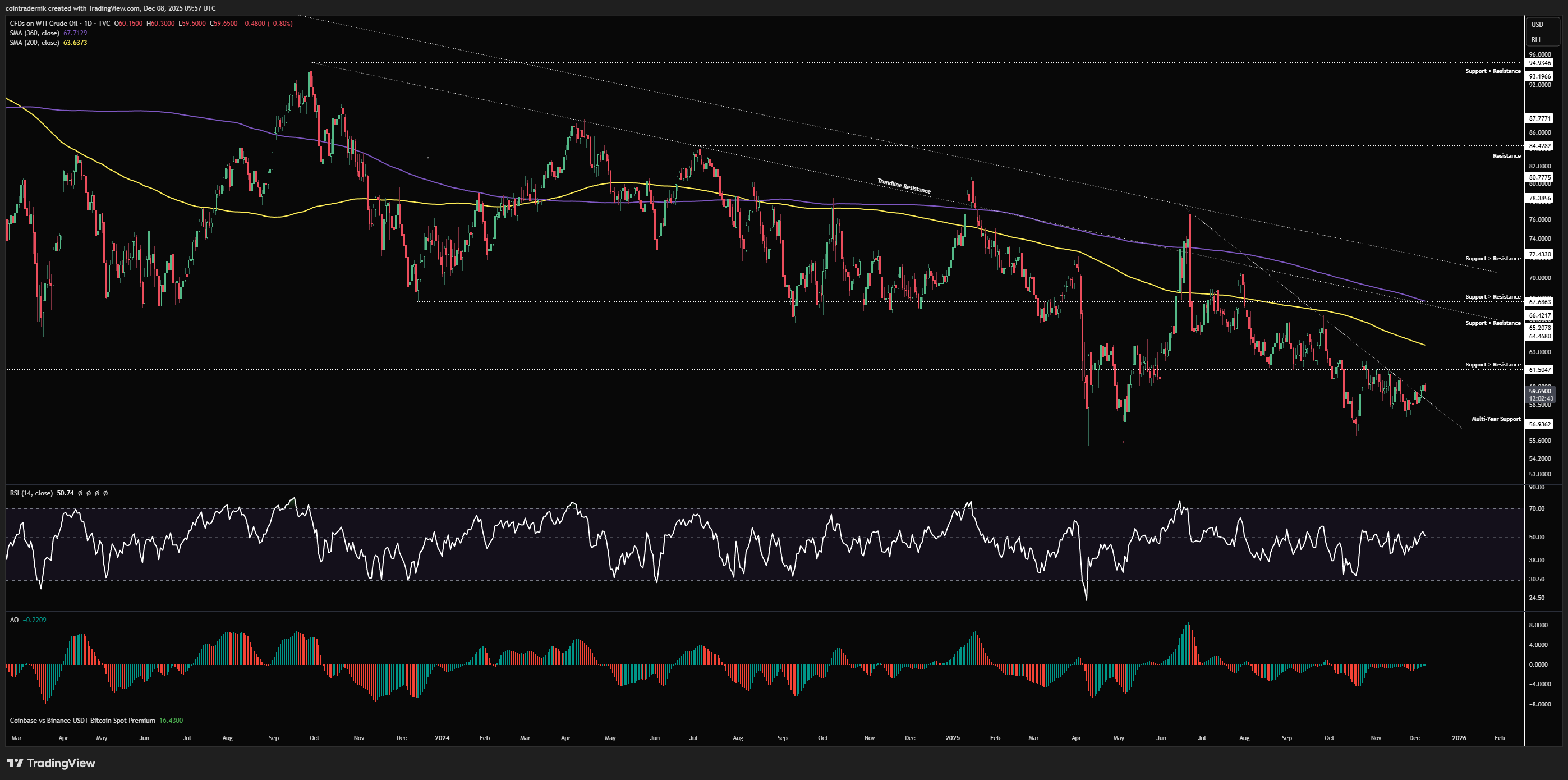
Task: Select the BLL unit label
Action: point(1537,40)
